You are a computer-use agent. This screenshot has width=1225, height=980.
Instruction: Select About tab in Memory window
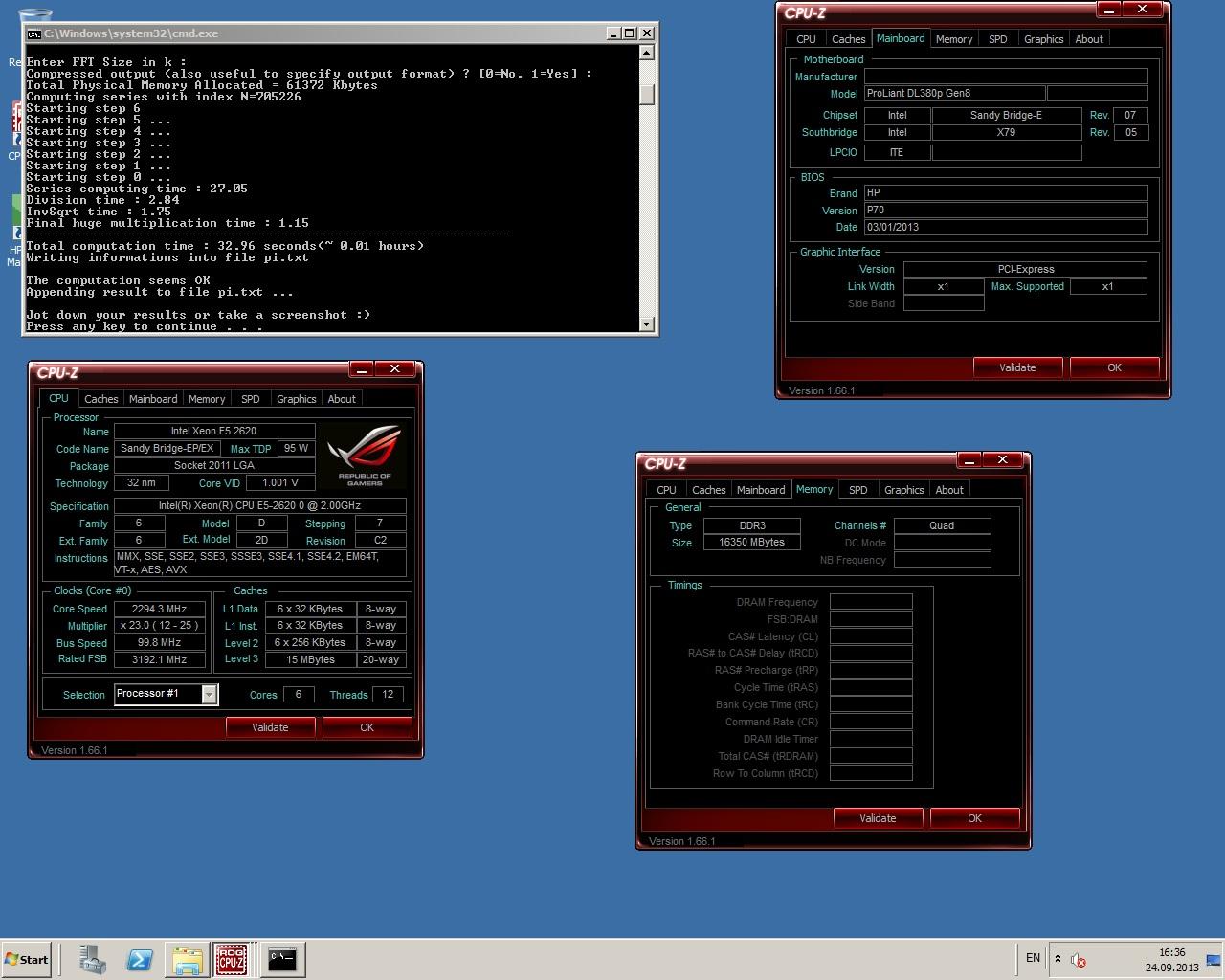tap(949, 490)
